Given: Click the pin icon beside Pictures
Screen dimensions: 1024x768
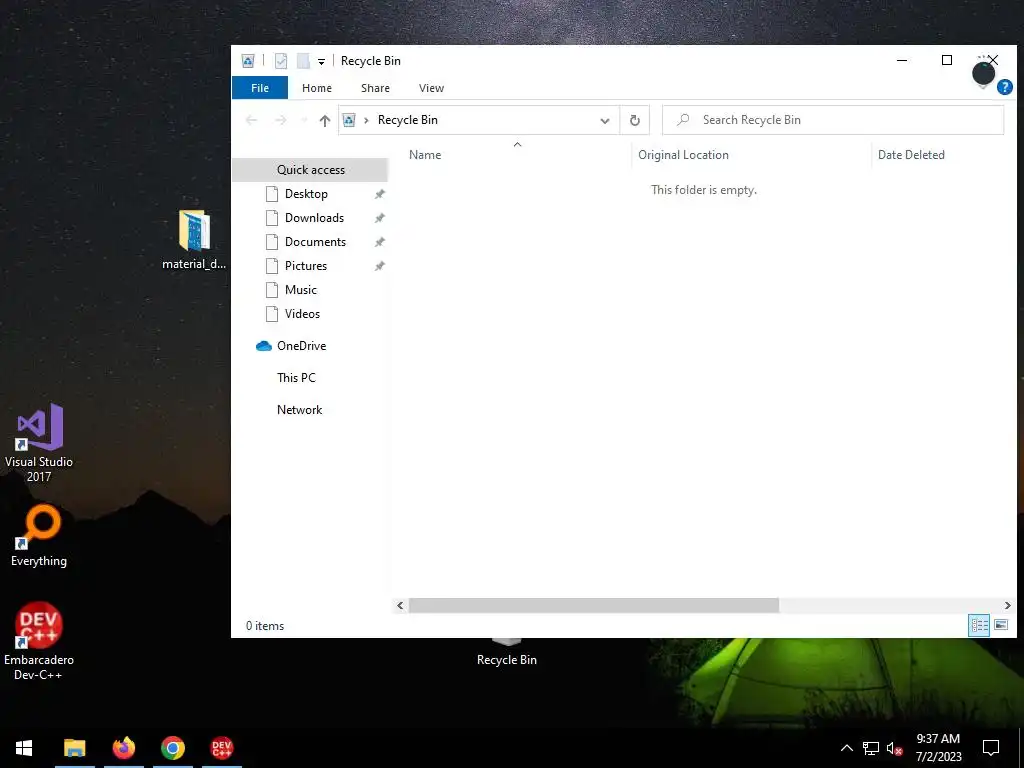Looking at the screenshot, I should click(379, 266).
